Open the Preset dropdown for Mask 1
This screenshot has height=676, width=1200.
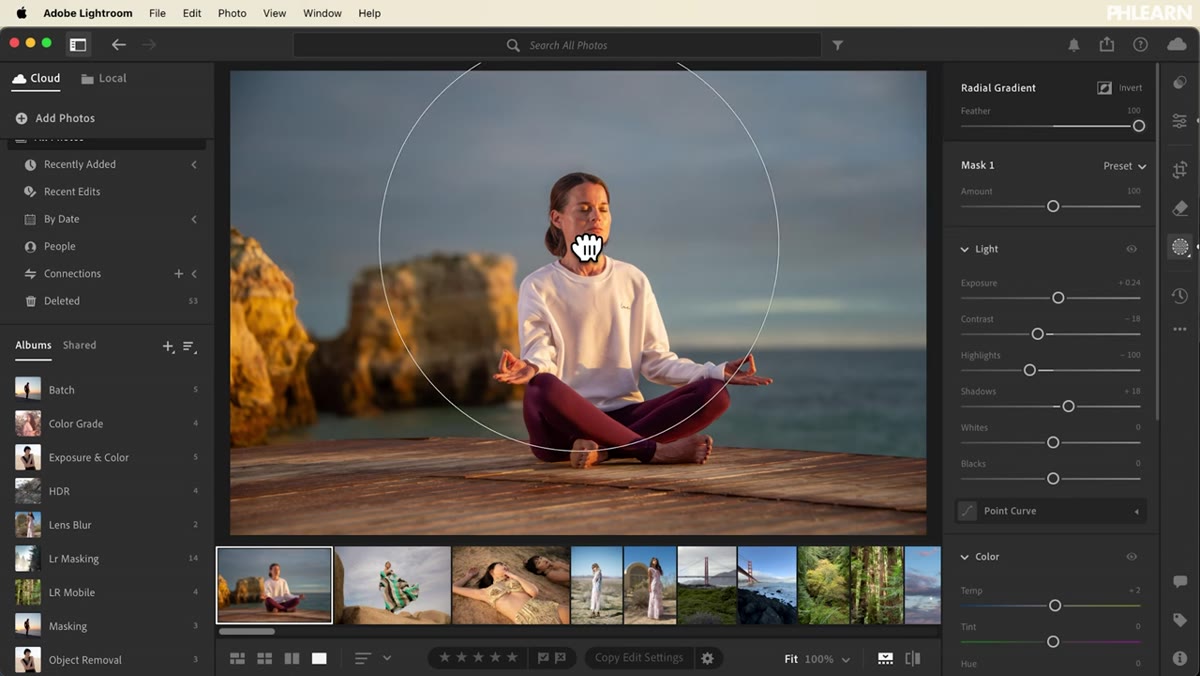click(1125, 166)
